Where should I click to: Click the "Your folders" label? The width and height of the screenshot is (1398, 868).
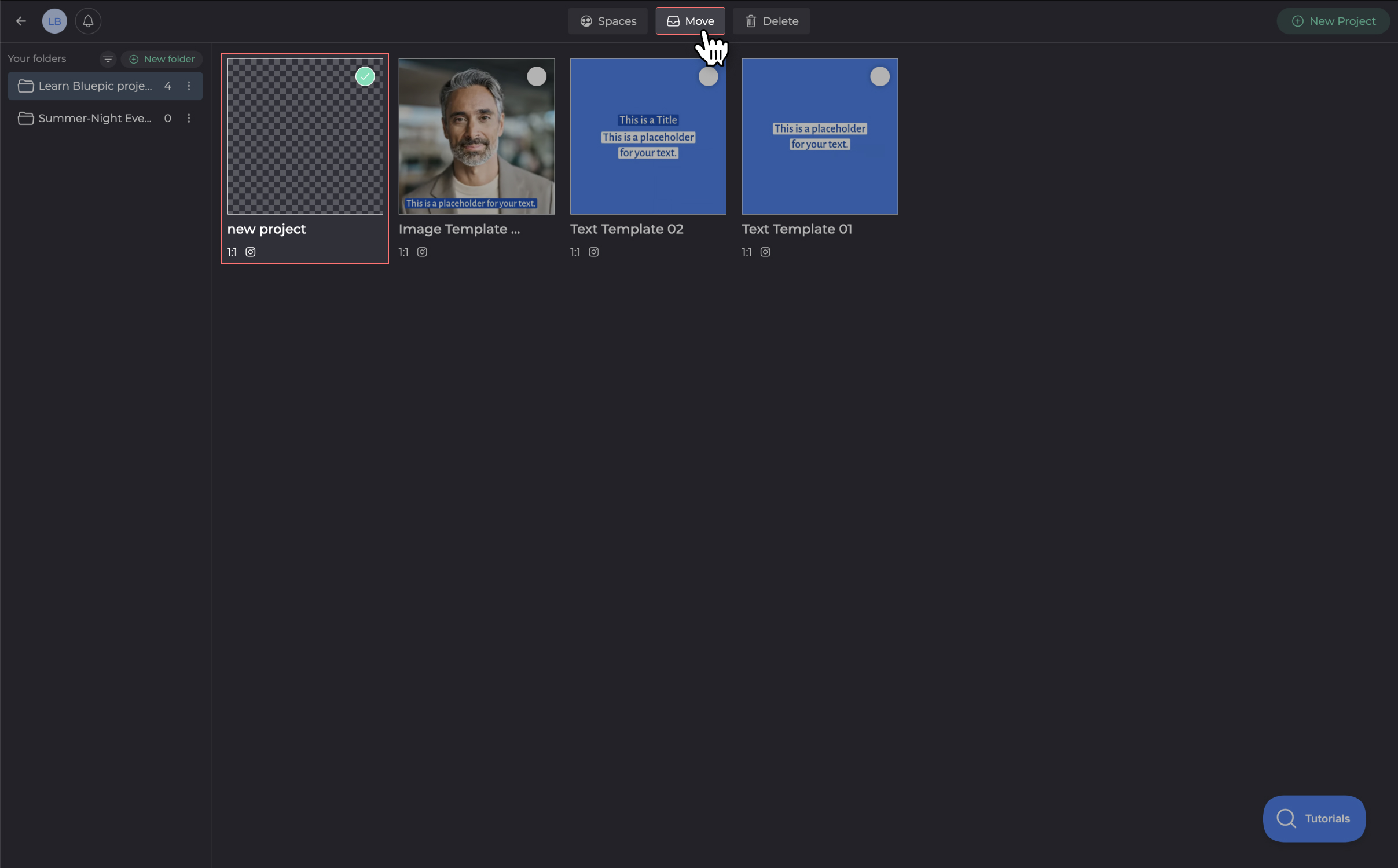(37, 59)
